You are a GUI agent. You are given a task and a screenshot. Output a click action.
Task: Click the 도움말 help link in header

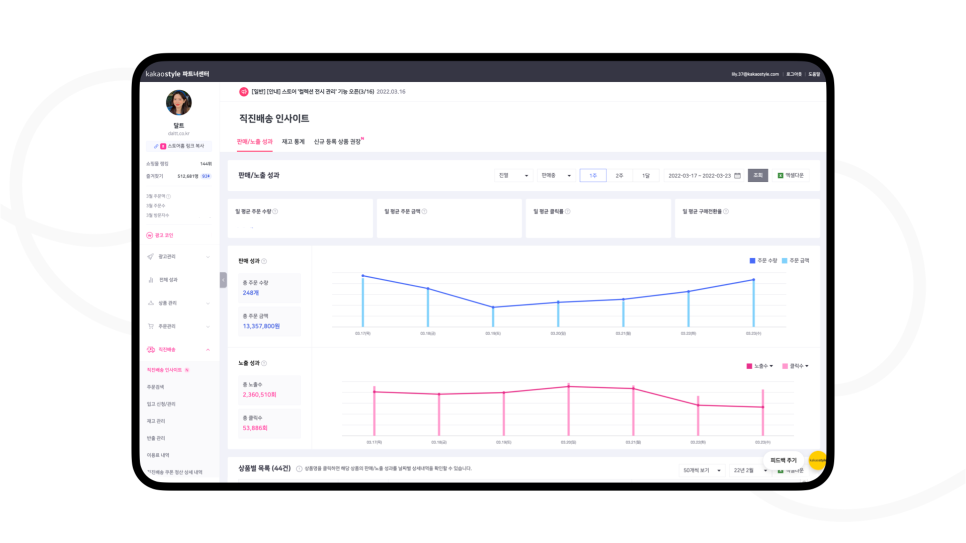tap(814, 74)
